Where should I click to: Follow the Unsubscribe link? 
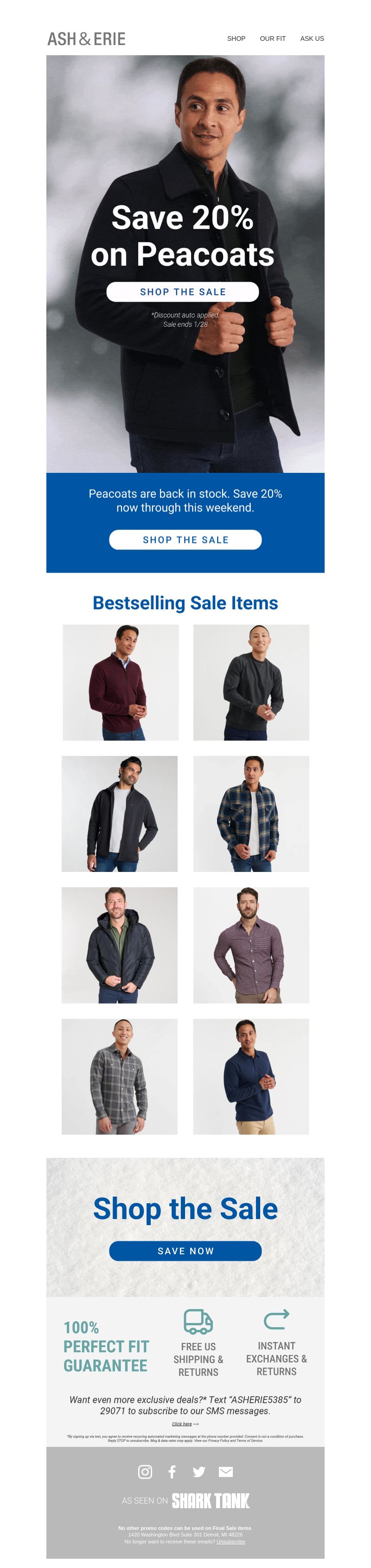(x=230, y=1542)
